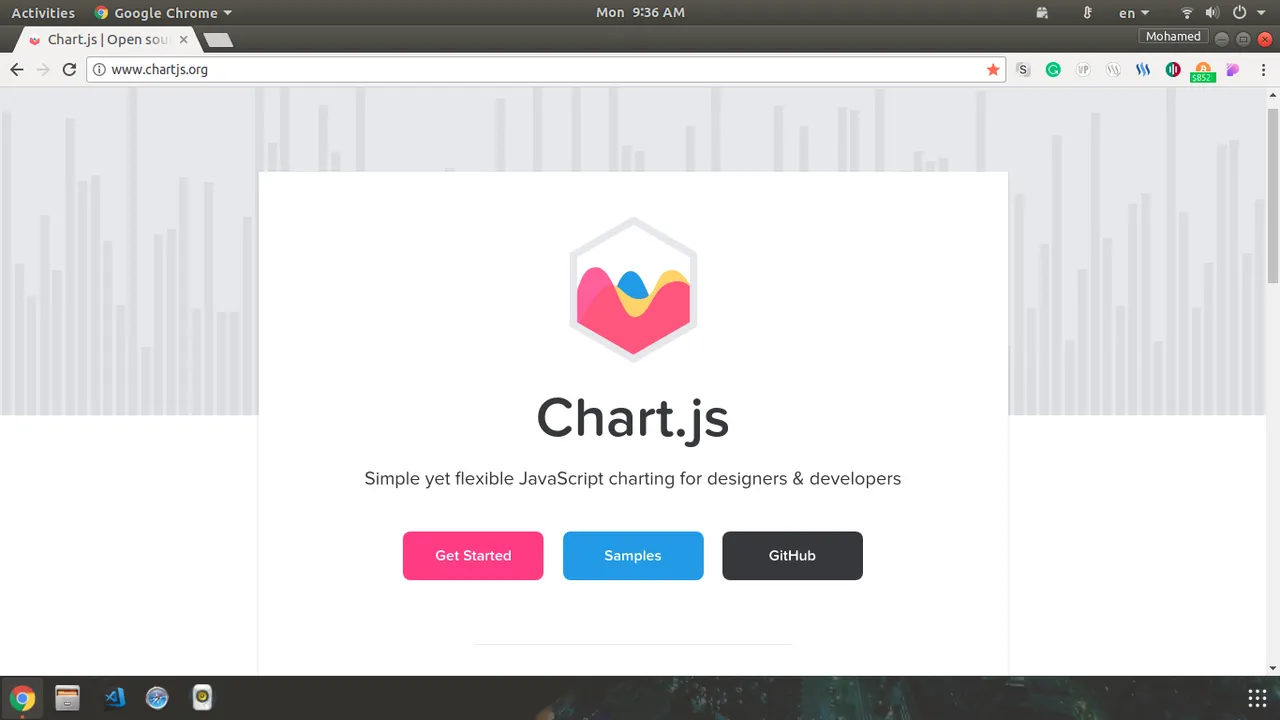Image resolution: width=1280 pixels, height=720 pixels.
Task: Select the Chart.js browser tab
Action: 108,40
